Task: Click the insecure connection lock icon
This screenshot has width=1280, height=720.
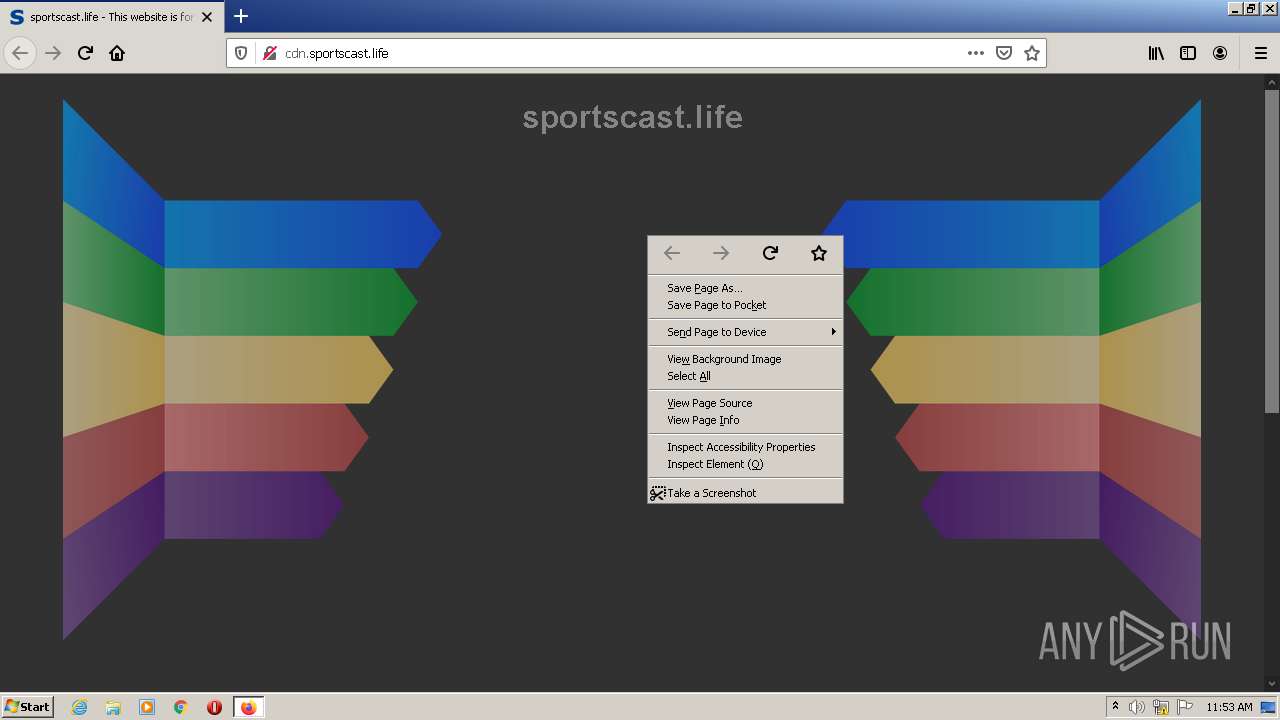Action: 269,53
